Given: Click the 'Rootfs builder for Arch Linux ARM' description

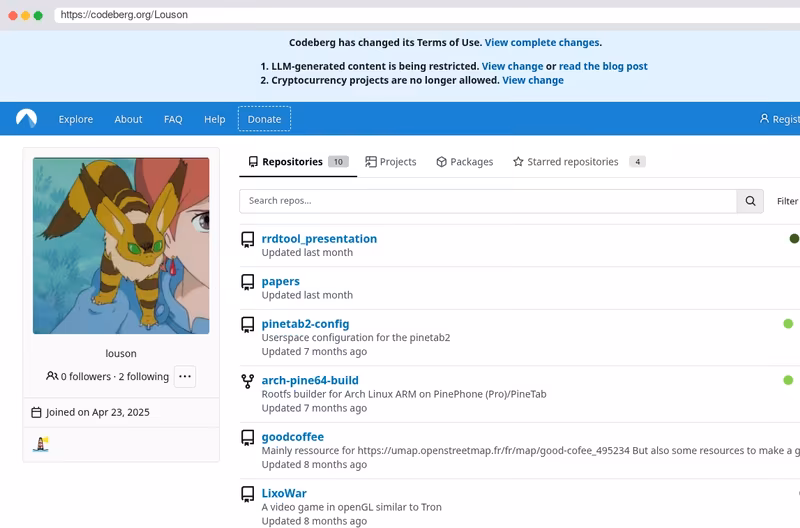Looking at the screenshot, I should 404,394.
